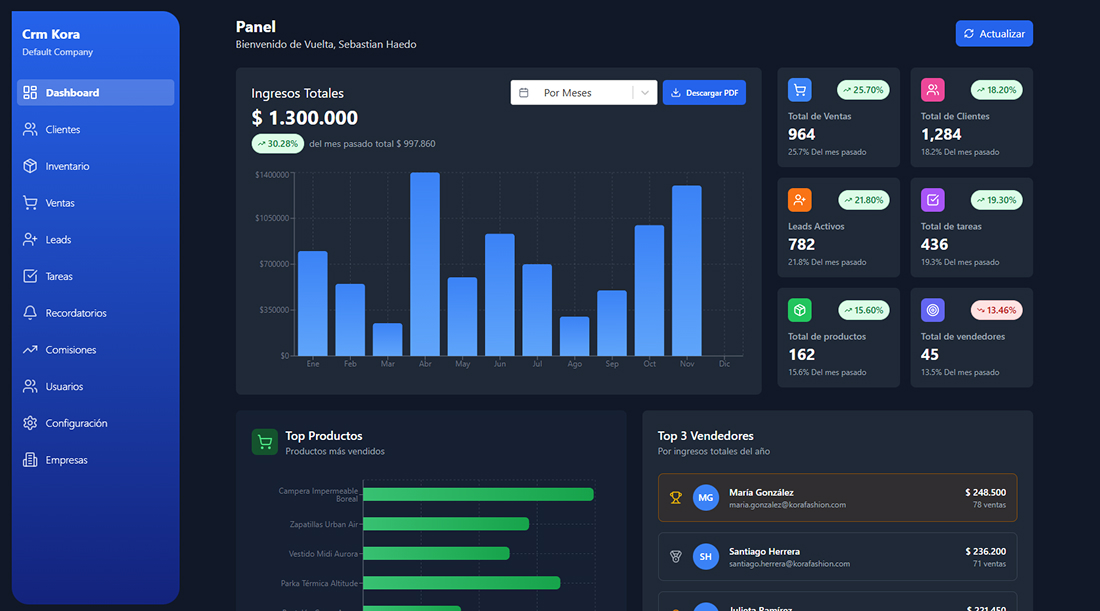Viewport: 1100px width, 611px height.
Task: Click the shopping cart icon in Total de Ventas card
Action: pos(799,90)
